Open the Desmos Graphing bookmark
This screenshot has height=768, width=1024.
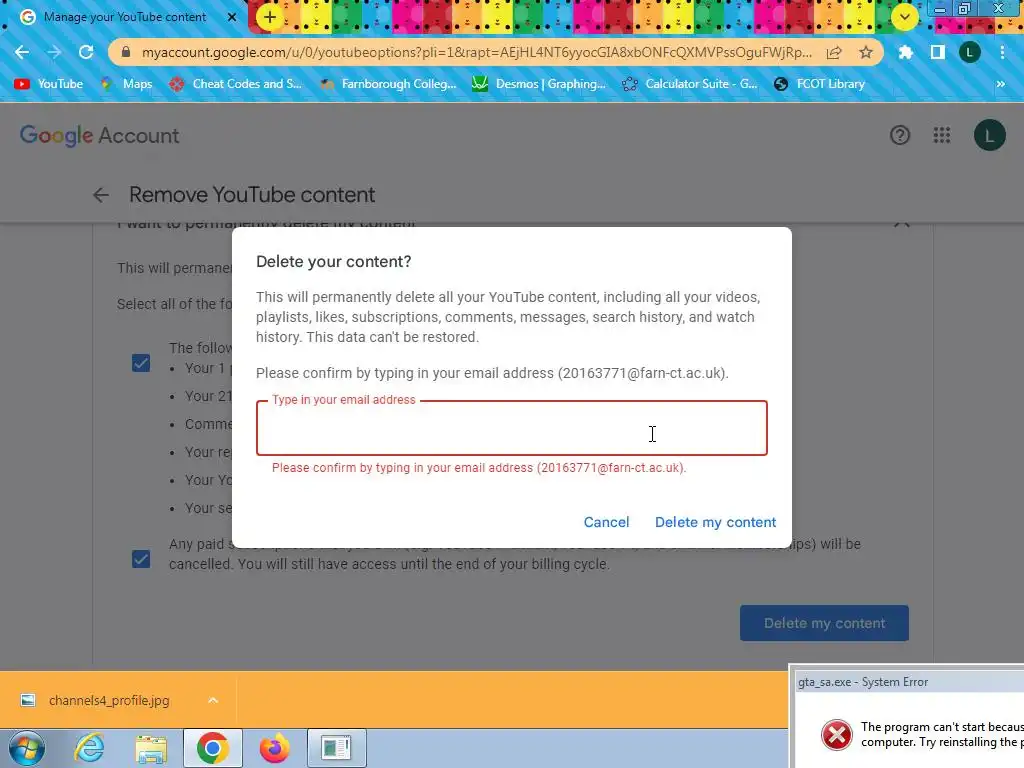click(539, 84)
